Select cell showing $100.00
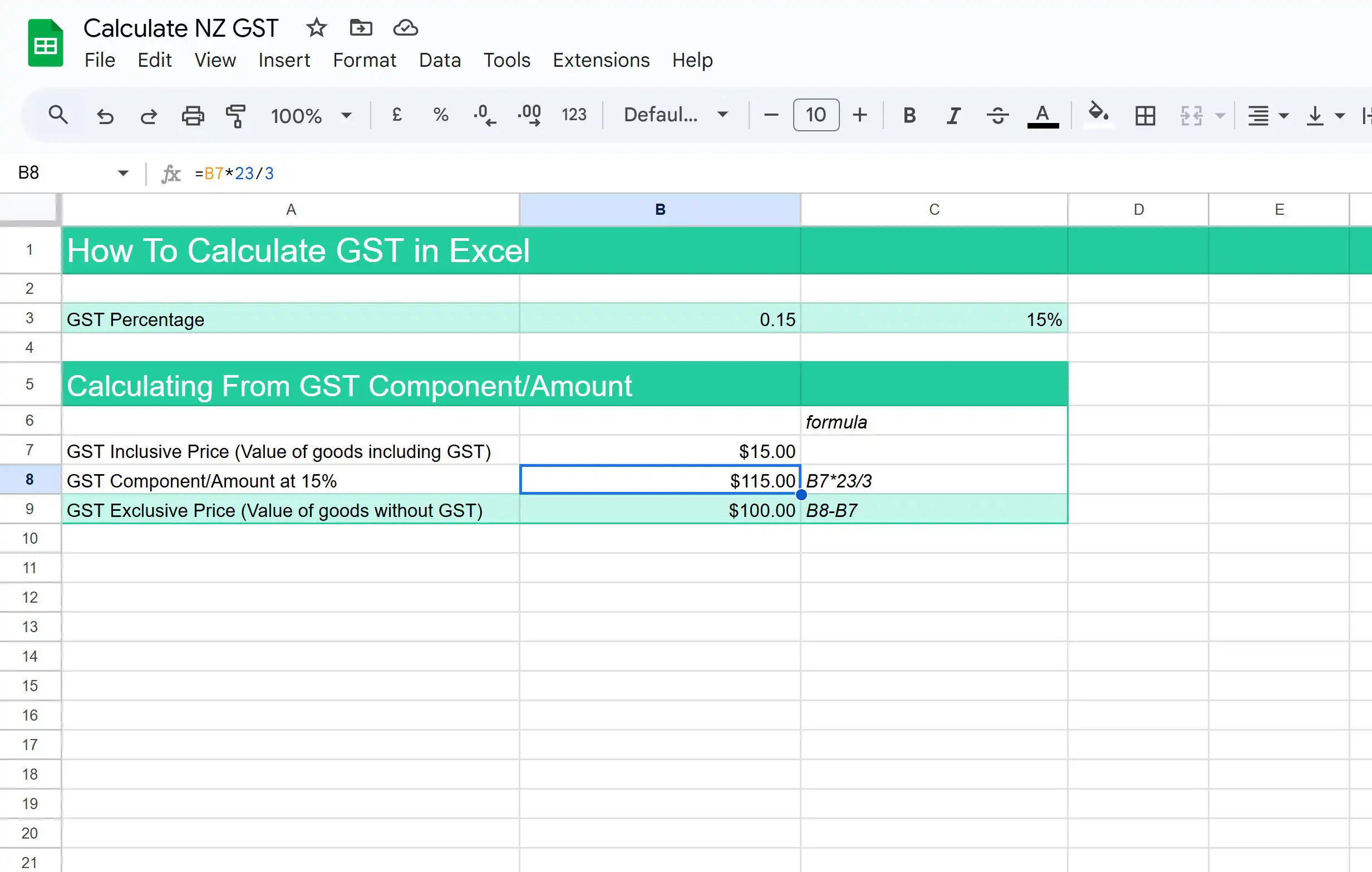1372x872 pixels. tap(660, 509)
